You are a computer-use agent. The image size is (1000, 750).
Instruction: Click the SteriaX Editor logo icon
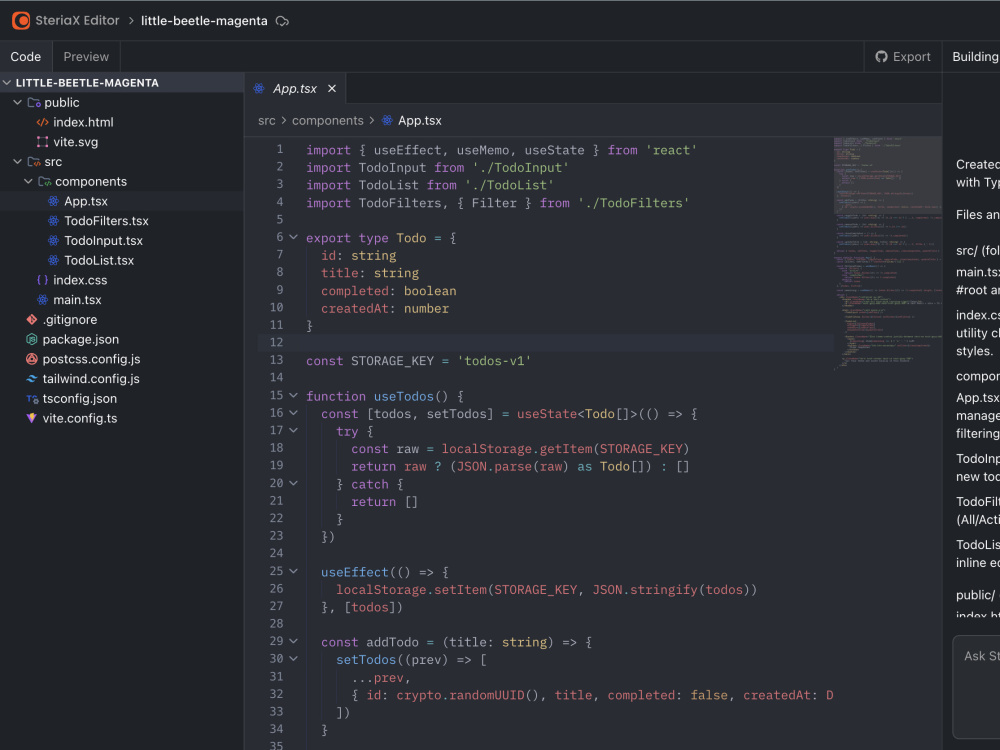[21, 20]
